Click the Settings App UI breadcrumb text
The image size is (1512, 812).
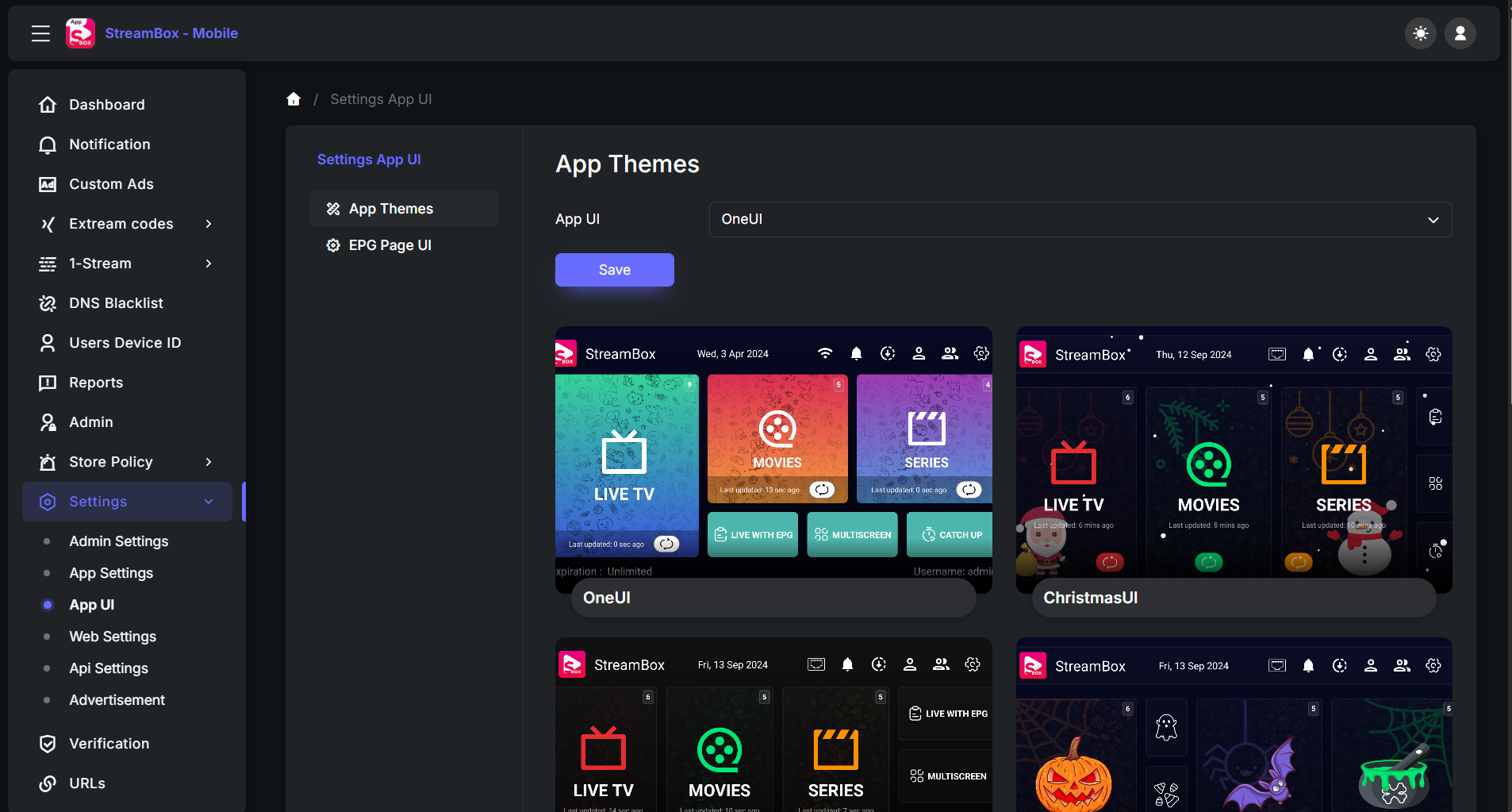[381, 99]
